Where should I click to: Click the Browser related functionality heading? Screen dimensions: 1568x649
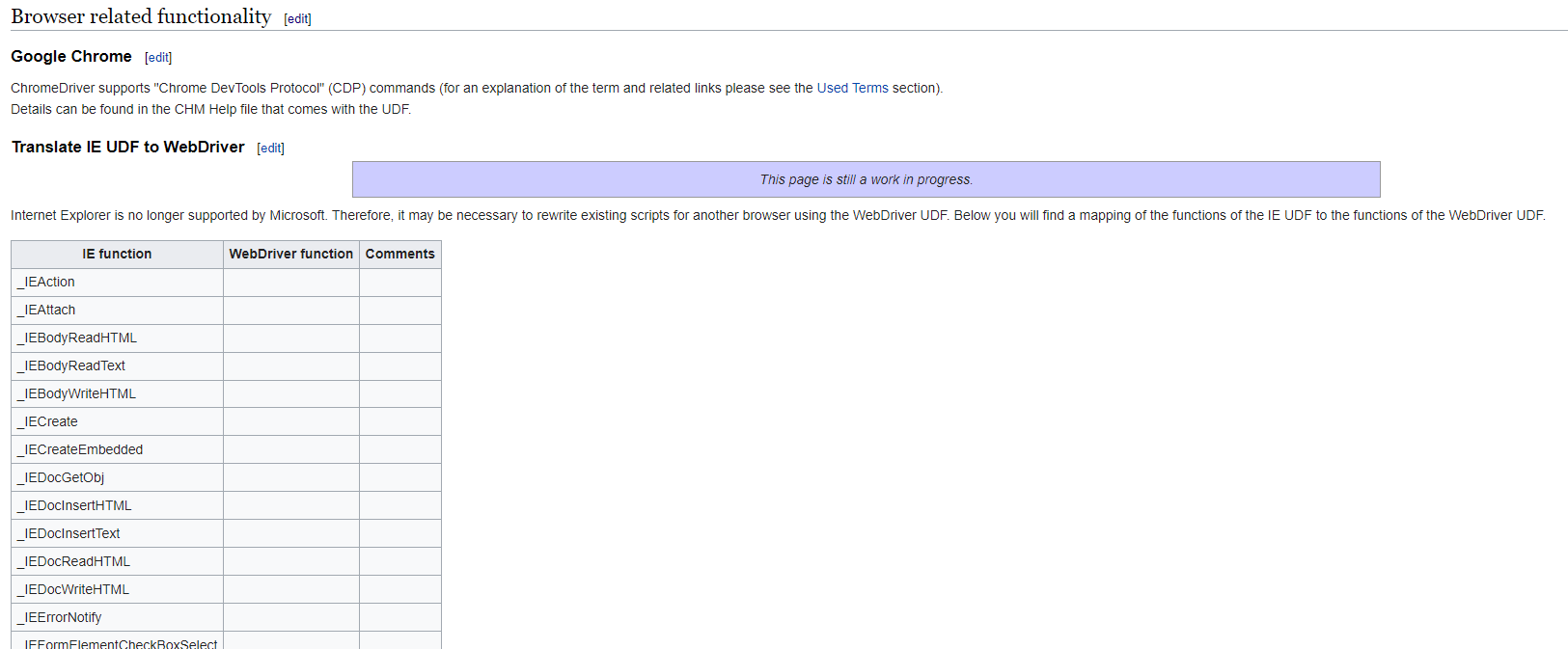141,17
